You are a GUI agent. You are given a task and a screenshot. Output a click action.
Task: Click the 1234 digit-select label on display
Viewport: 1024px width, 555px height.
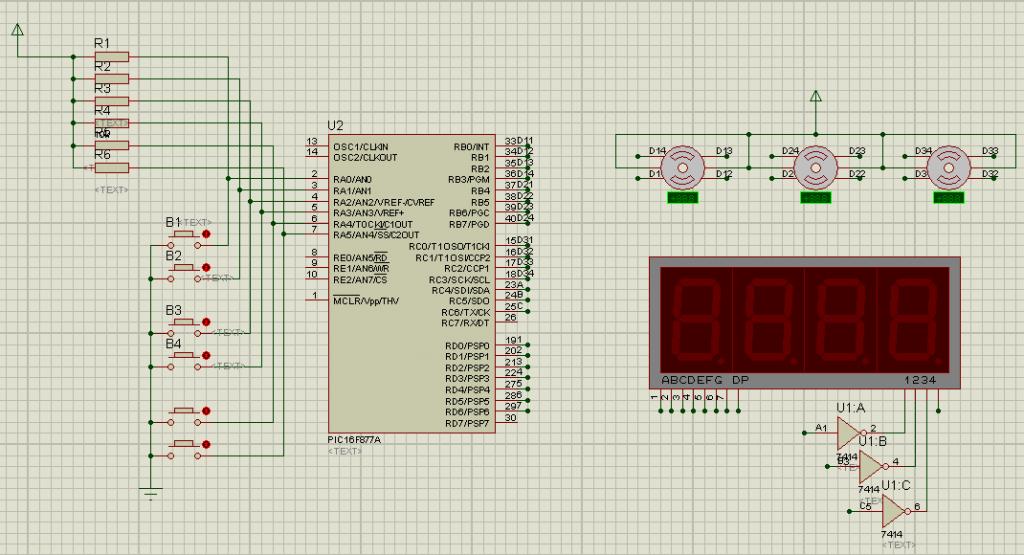pyautogui.click(x=920, y=380)
